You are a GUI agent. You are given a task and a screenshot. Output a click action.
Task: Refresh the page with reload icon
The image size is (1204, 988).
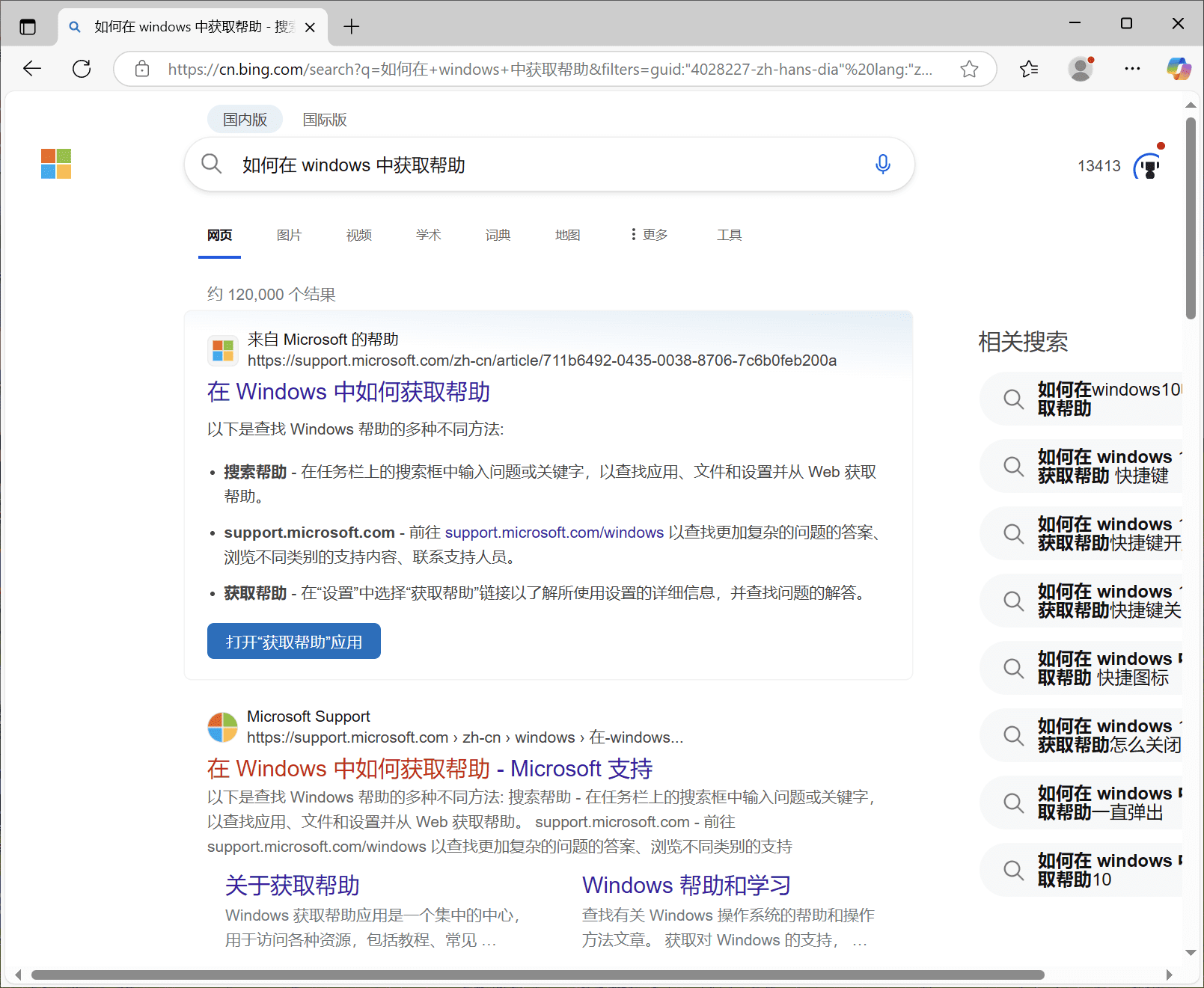click(x=82, y=69)
